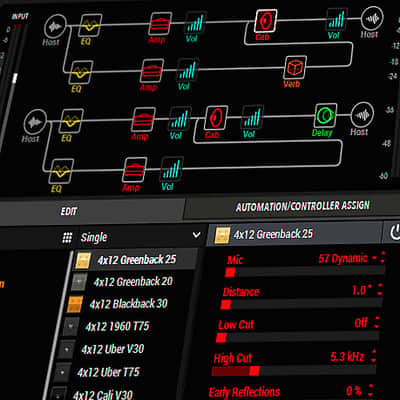Viewport: 400px width, 400px height.
Task: Click the Early Reflections stepper arrows
Action: (370, 390)
